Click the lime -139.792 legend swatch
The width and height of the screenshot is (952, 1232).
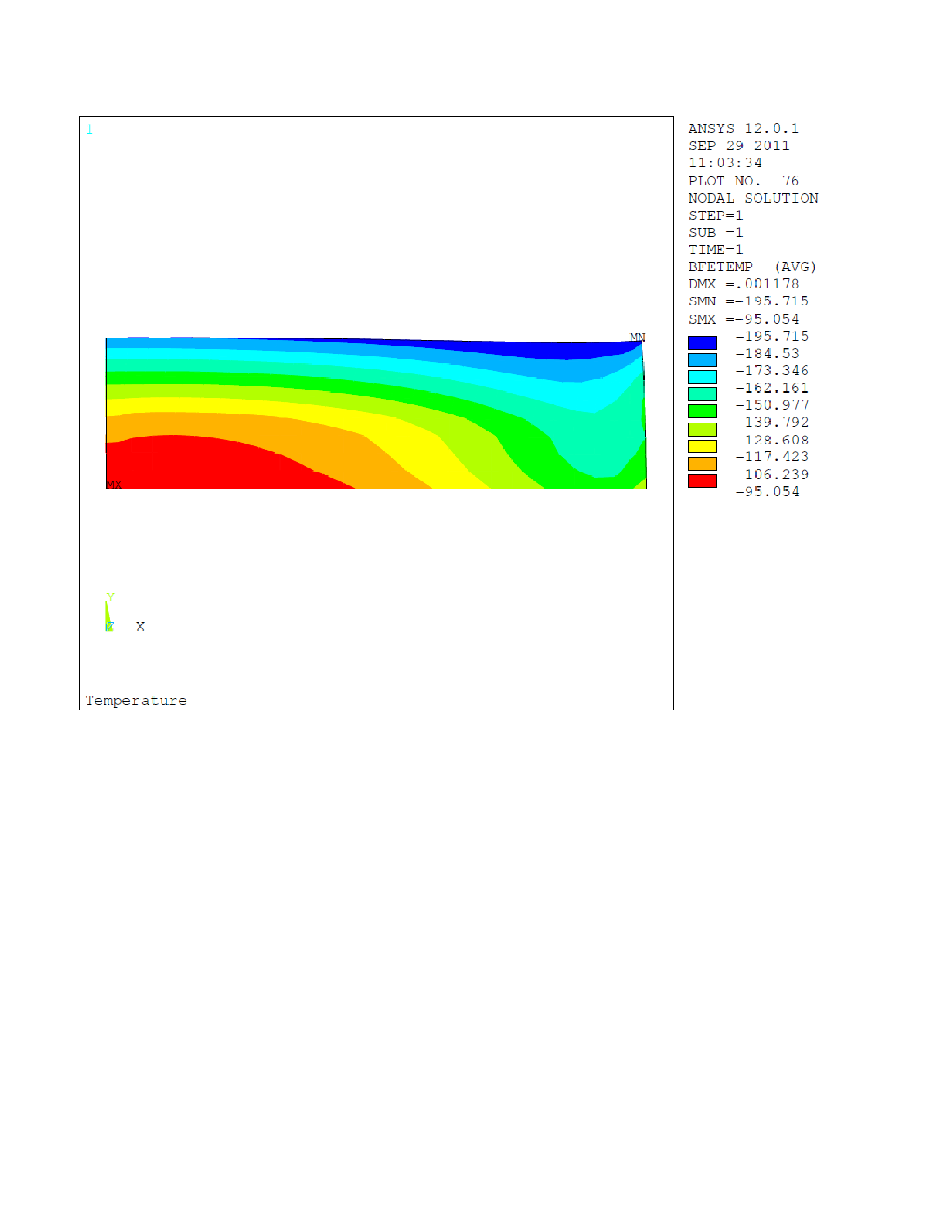point(702,429)
